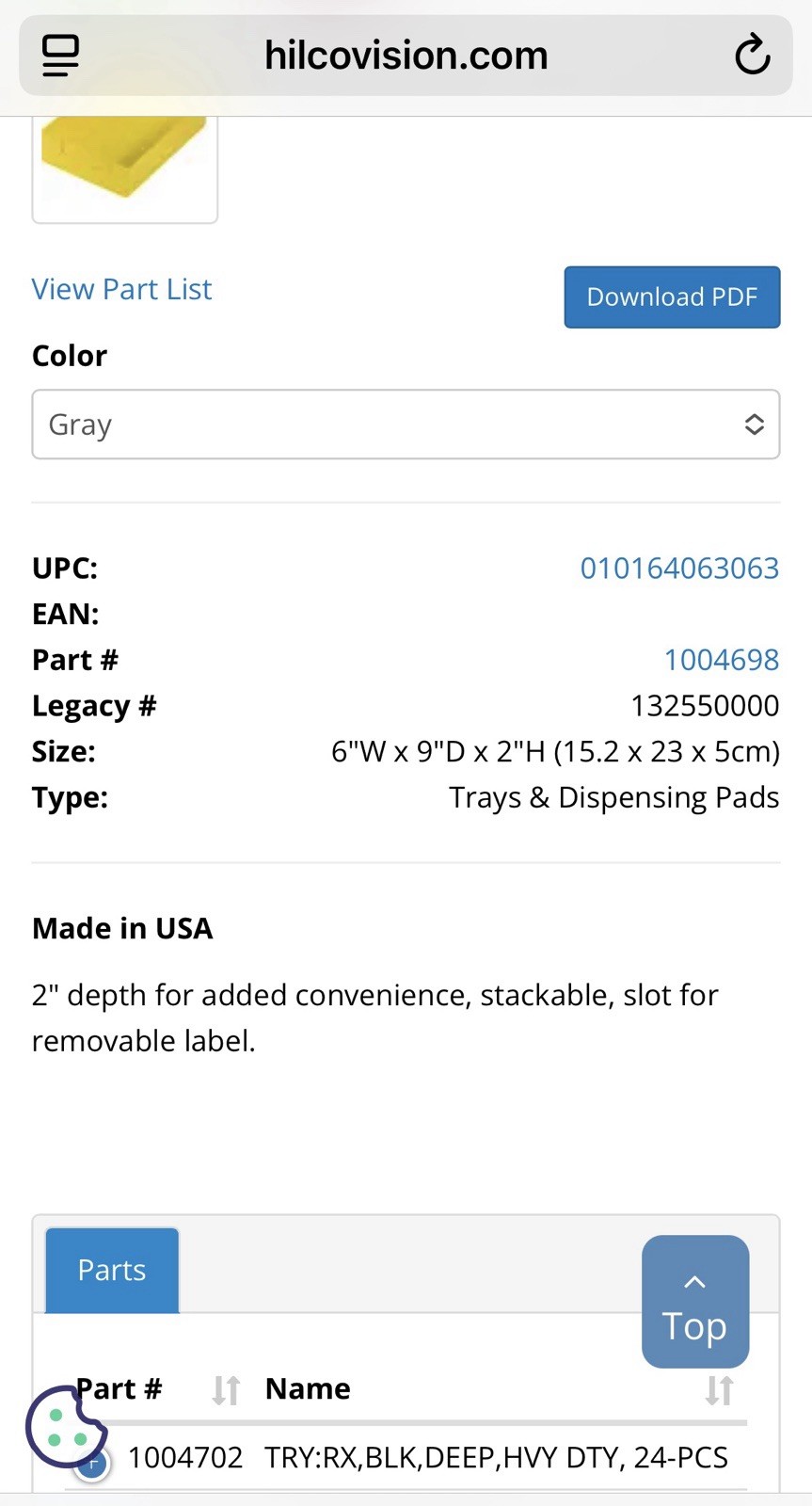812x1506 pixels.
Task: Expand row 1004702 with the plus icon
Action: pyautogui.click(x=92, y=1462)
